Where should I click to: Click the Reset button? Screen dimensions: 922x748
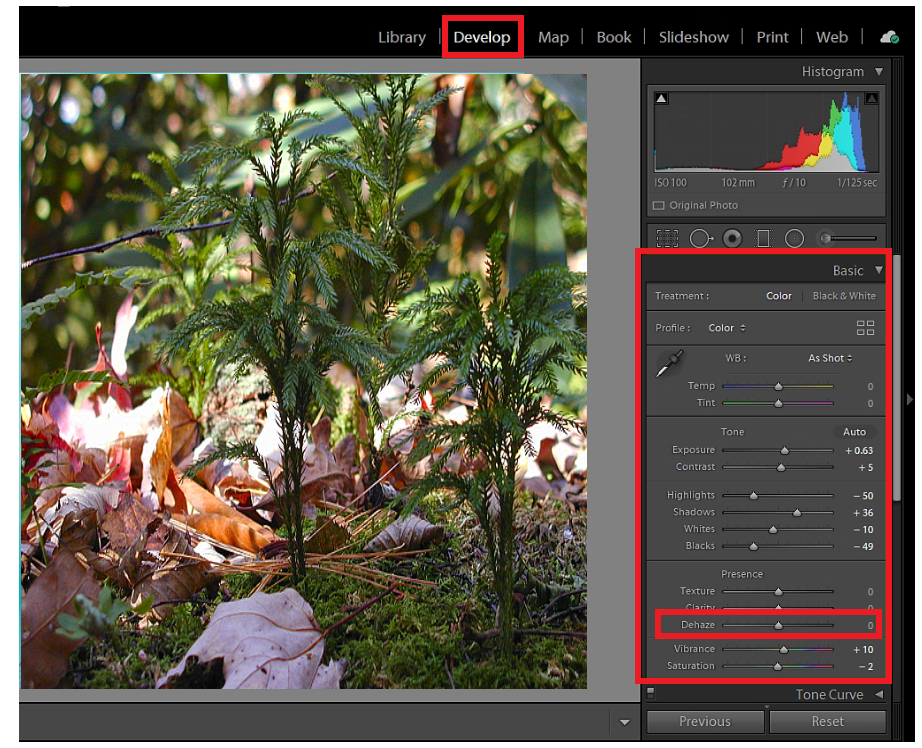(x=827, y=721)
